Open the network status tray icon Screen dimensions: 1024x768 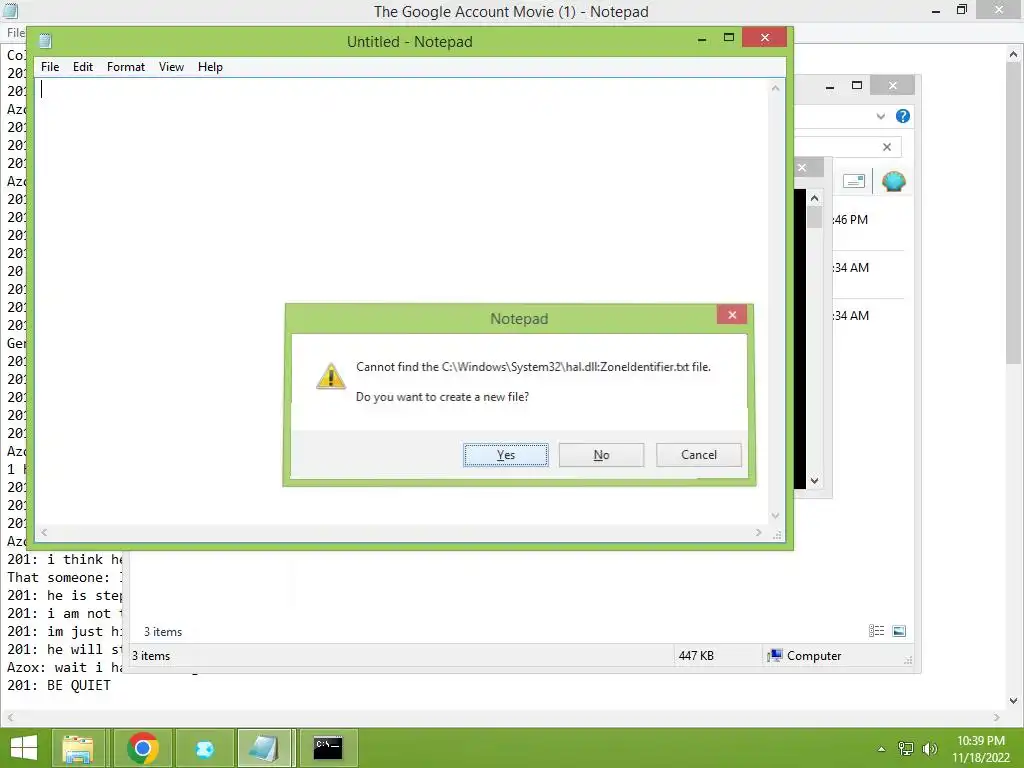click(906, 749)
